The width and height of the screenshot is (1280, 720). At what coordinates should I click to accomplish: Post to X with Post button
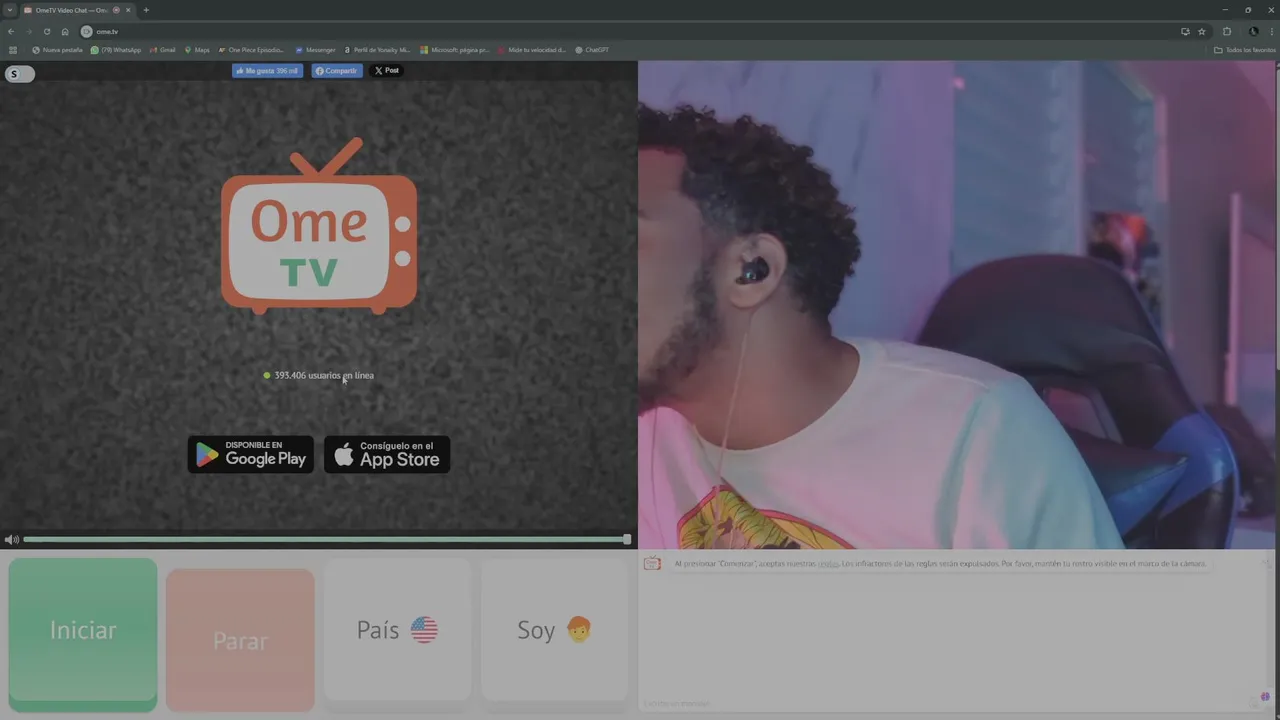click(x=386, y=71)
